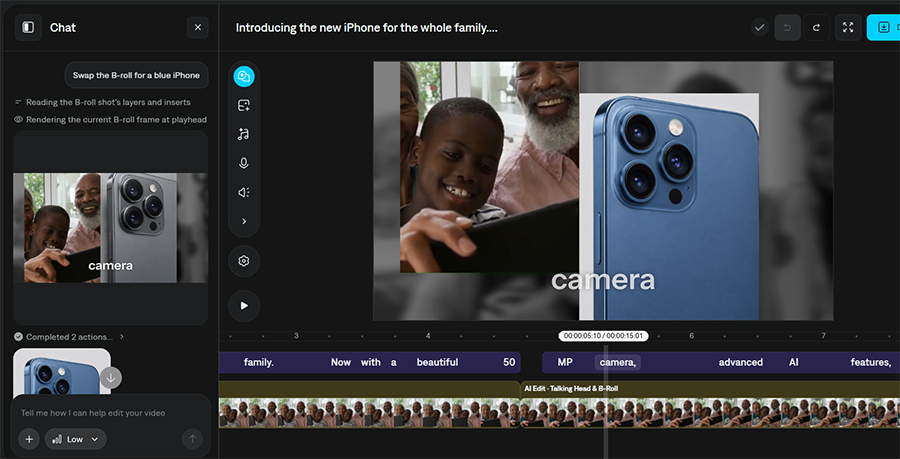900x459 pixels.
Task: Open the media insert tool
Action: click(244, 105)
